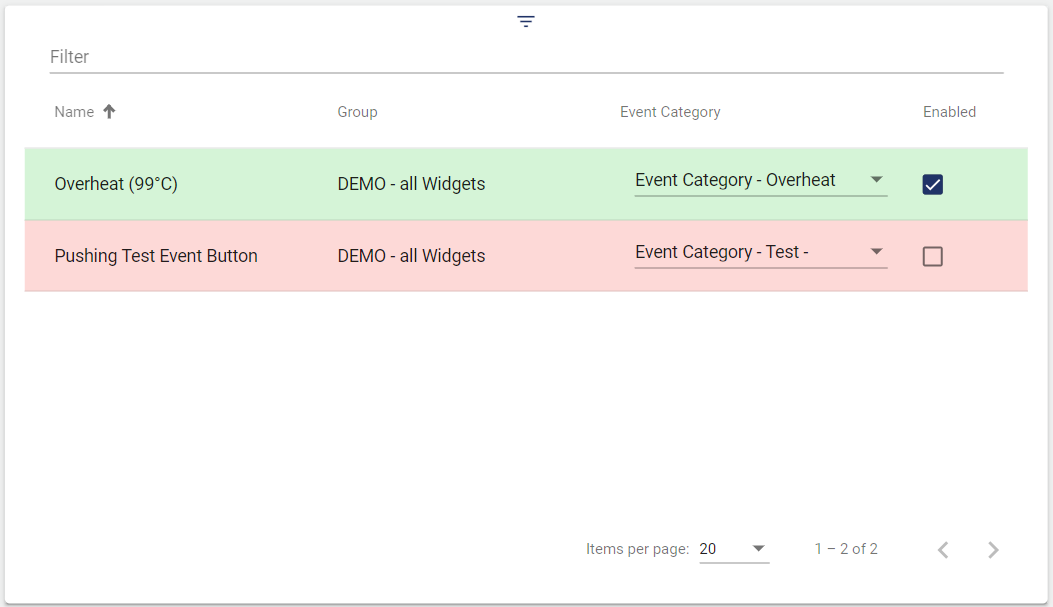Open the Event Category - Overheat dropdown
Image resolution: width=1053 pixels, height=607 pixels.
tap(760, 181)
